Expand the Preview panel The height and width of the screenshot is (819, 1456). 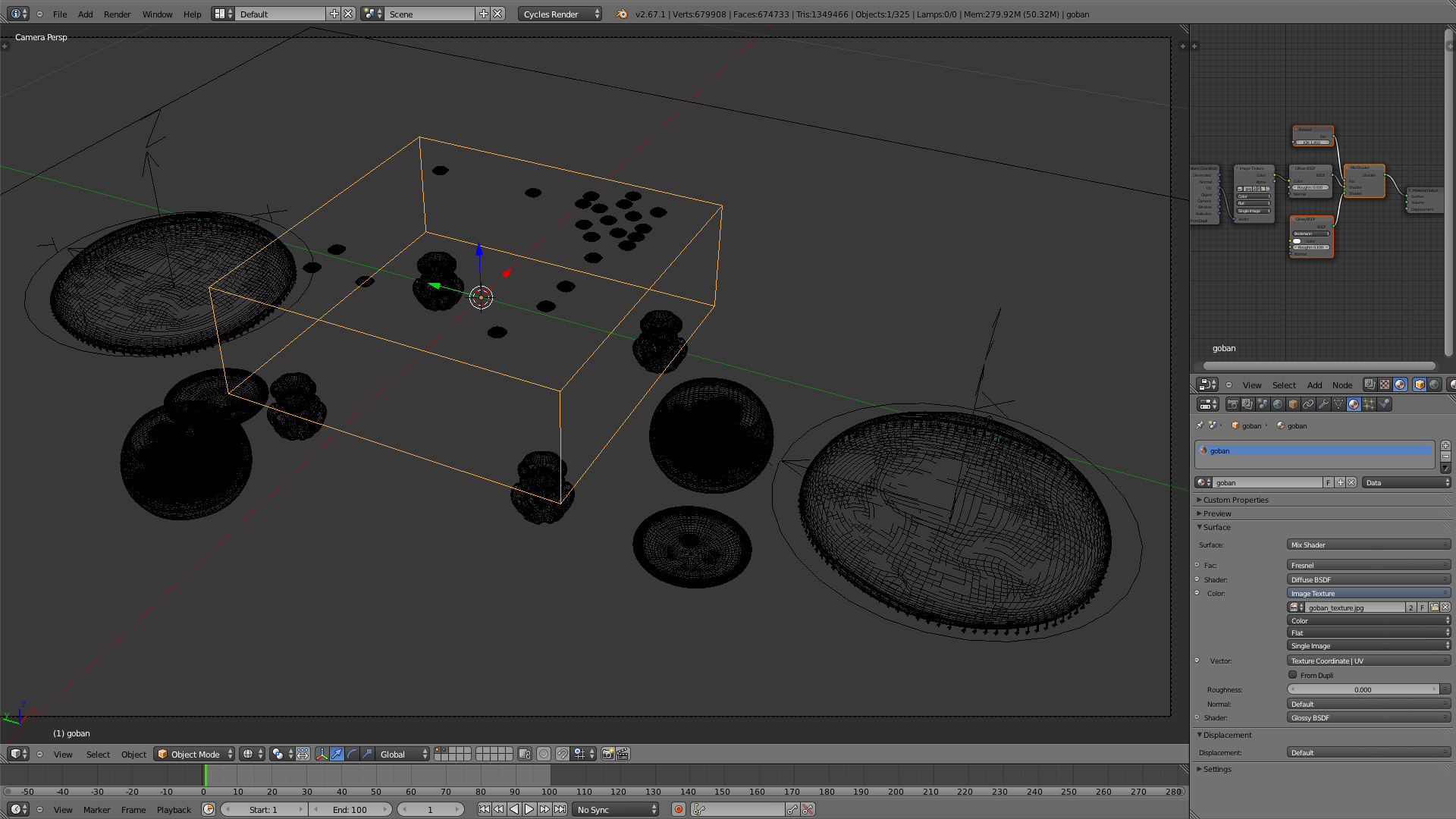(1216, 513)
